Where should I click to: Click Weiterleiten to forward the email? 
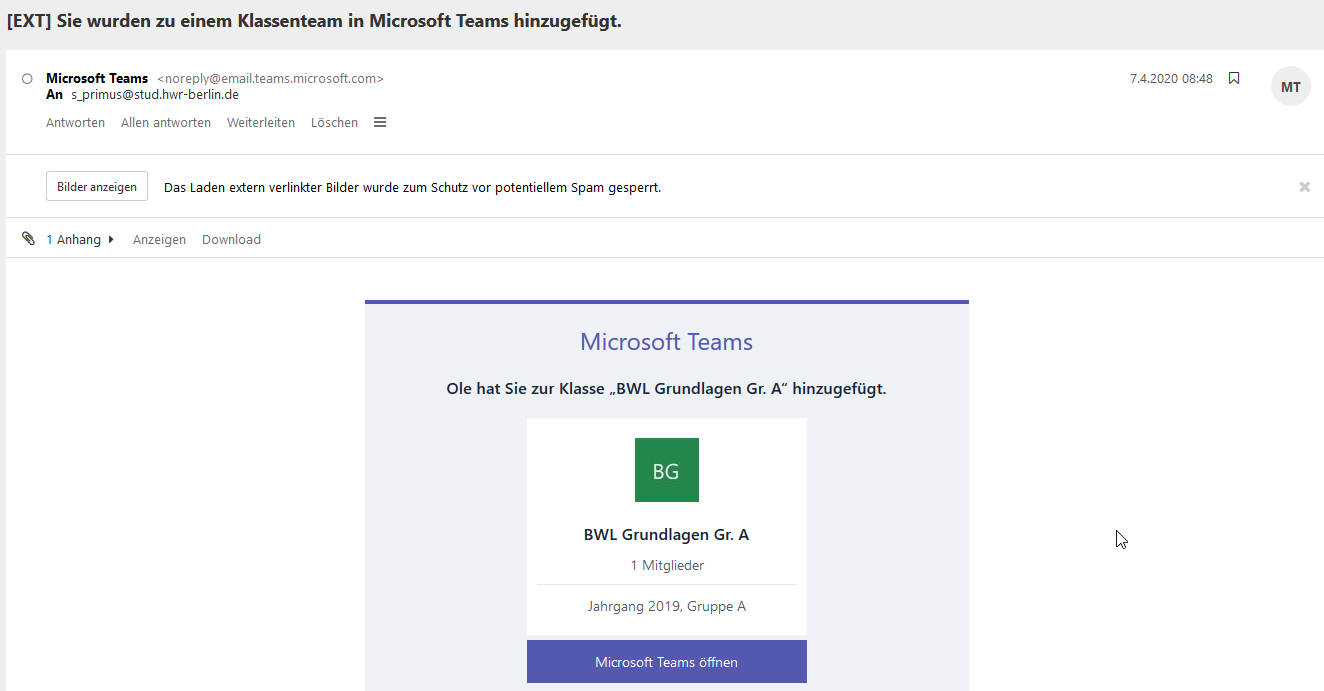[x=261, y=123]
